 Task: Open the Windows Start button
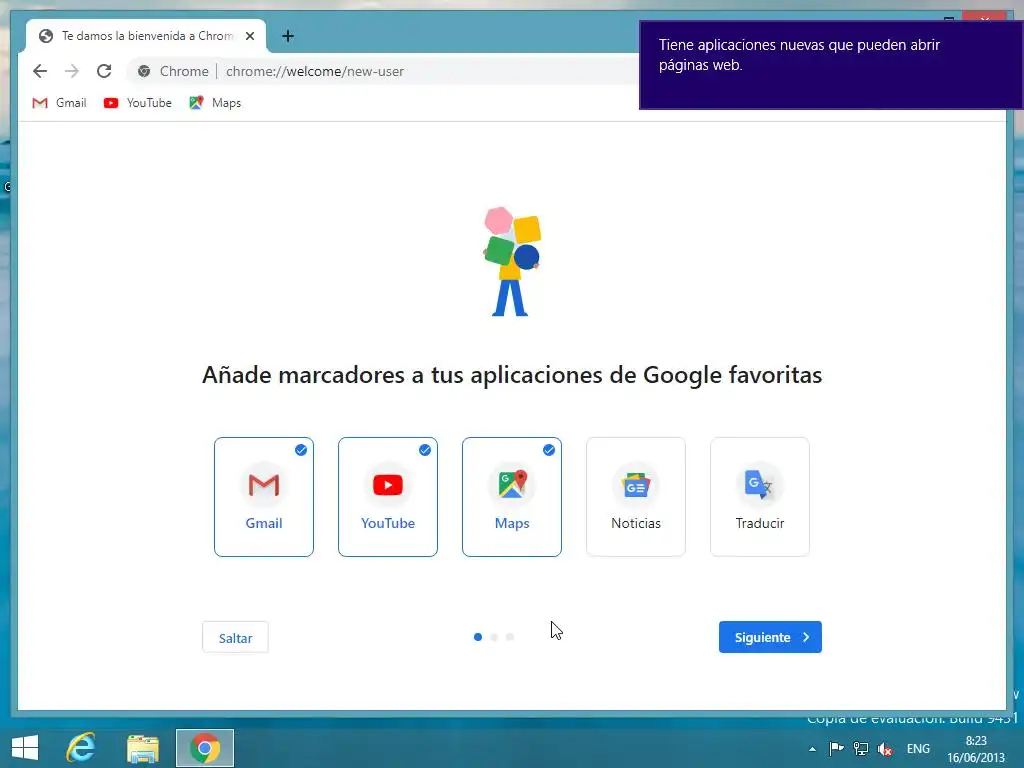(x=25, y=748)
